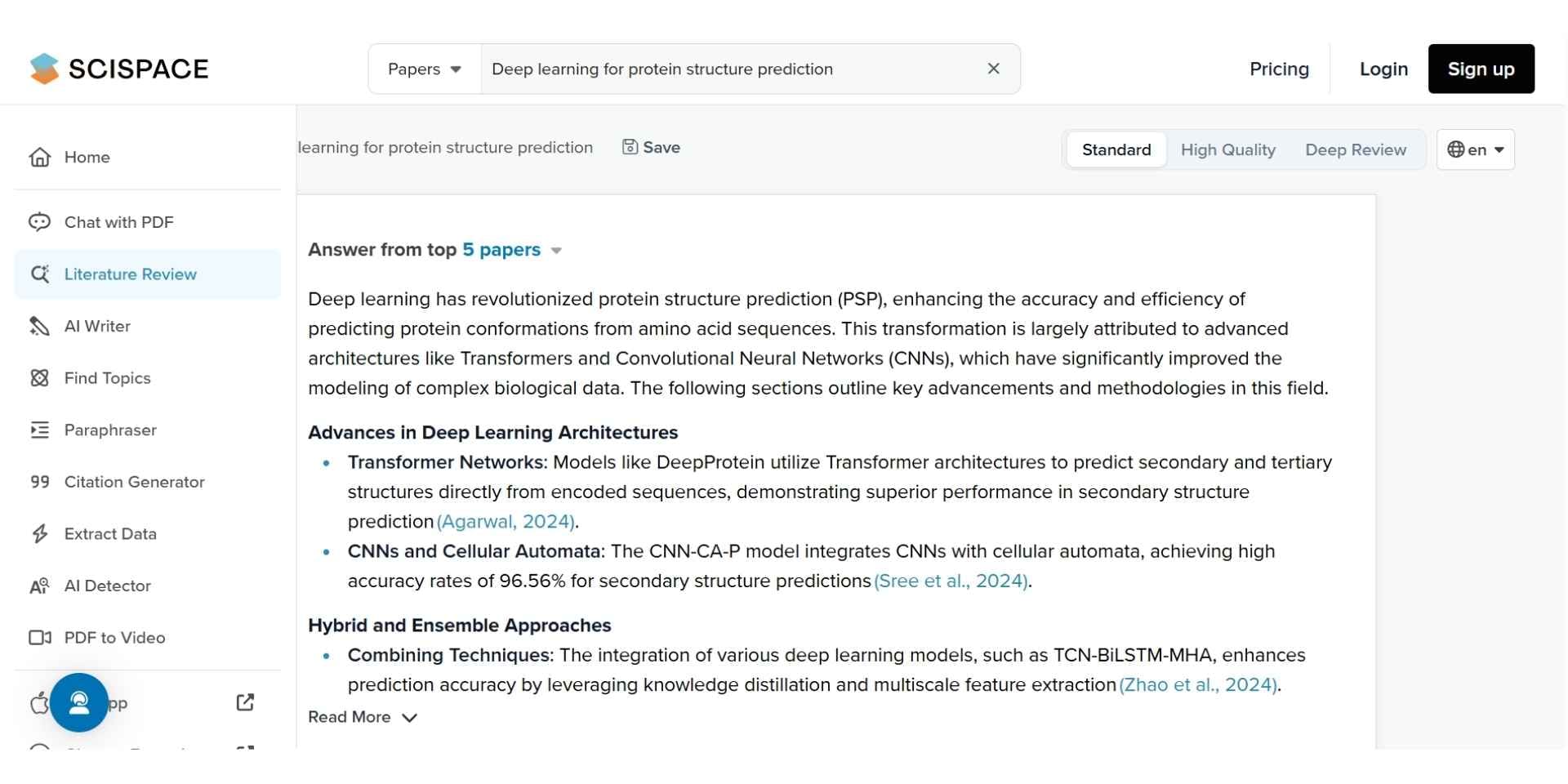
Task: Clear the search query with X
Action: pyautogui.click(x=994, y=69)
